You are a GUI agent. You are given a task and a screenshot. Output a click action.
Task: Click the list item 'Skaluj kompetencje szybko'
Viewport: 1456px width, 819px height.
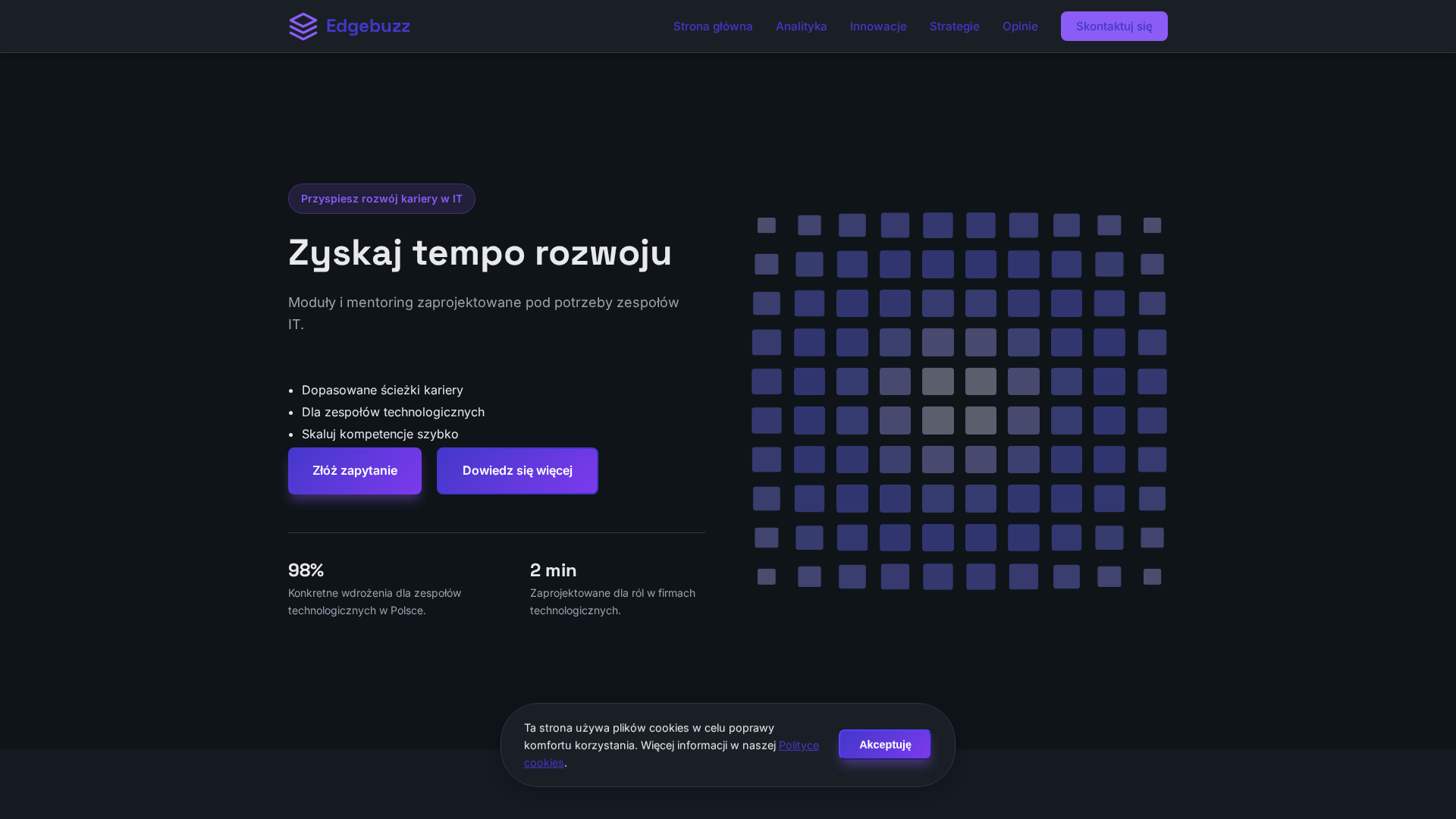[x=380, y=434]
